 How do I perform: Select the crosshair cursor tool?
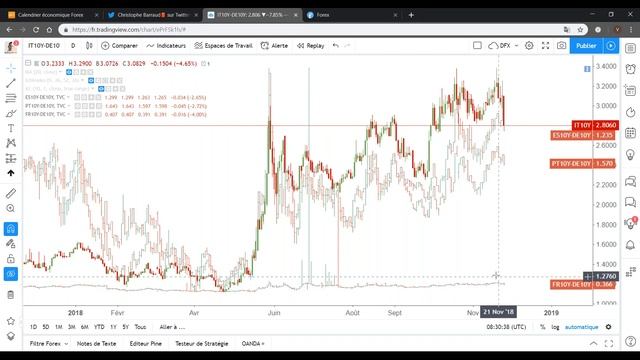11,68
